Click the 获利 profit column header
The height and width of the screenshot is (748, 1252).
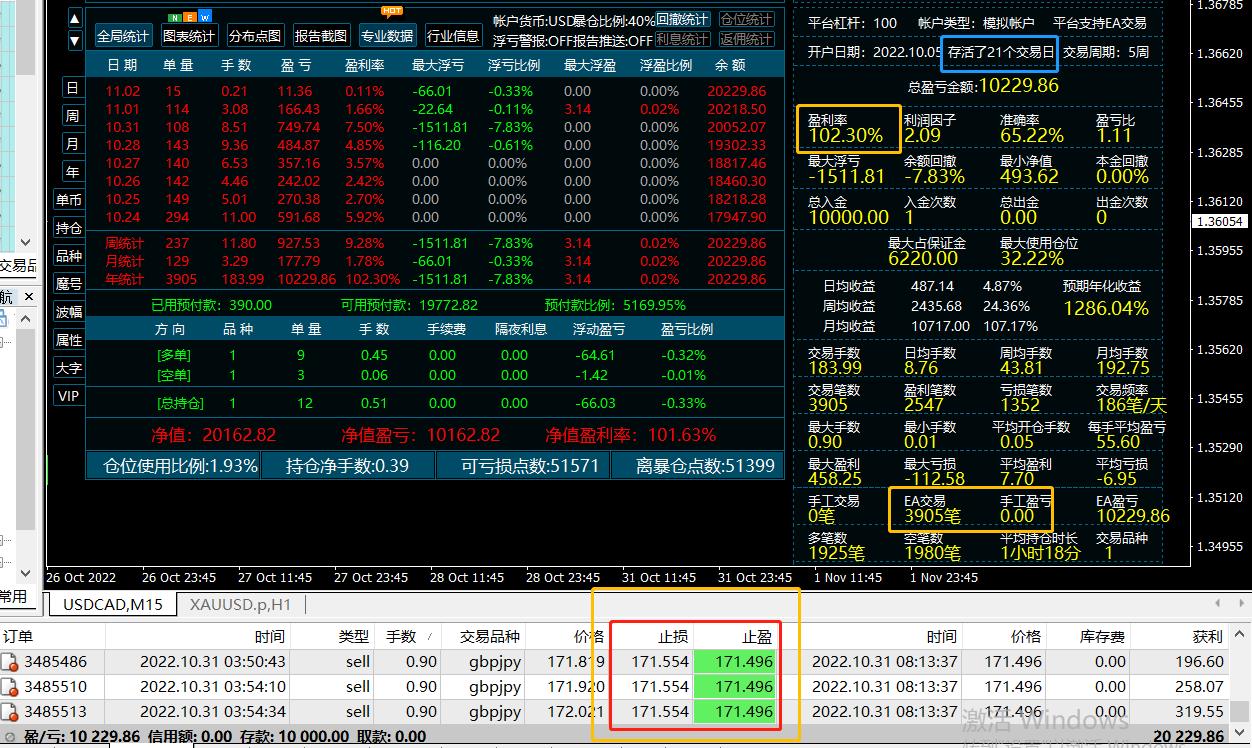(x=1207, y=636)
